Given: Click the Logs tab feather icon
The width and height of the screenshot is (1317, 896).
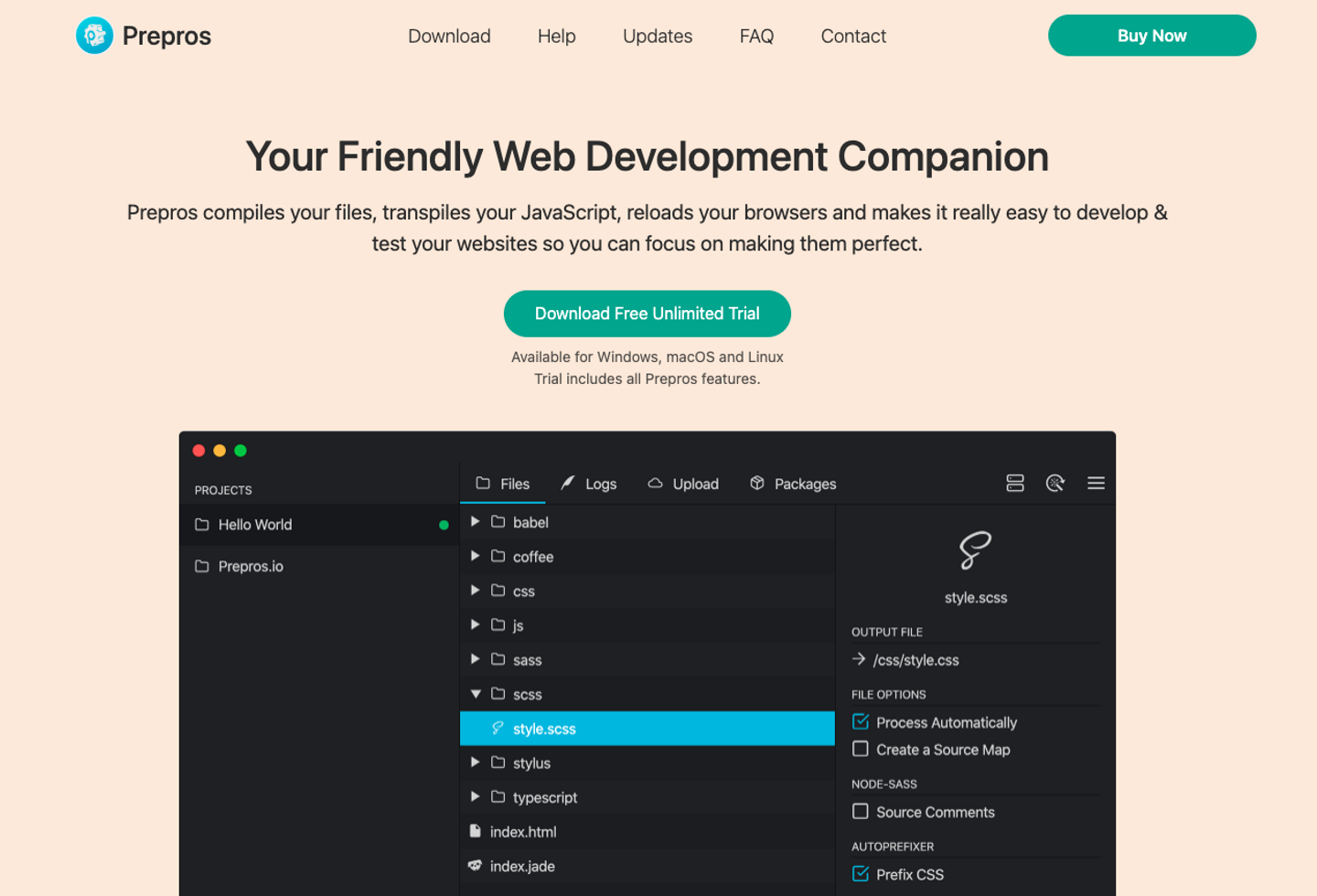Looking at the screenshot, I should tap(567, 483).
